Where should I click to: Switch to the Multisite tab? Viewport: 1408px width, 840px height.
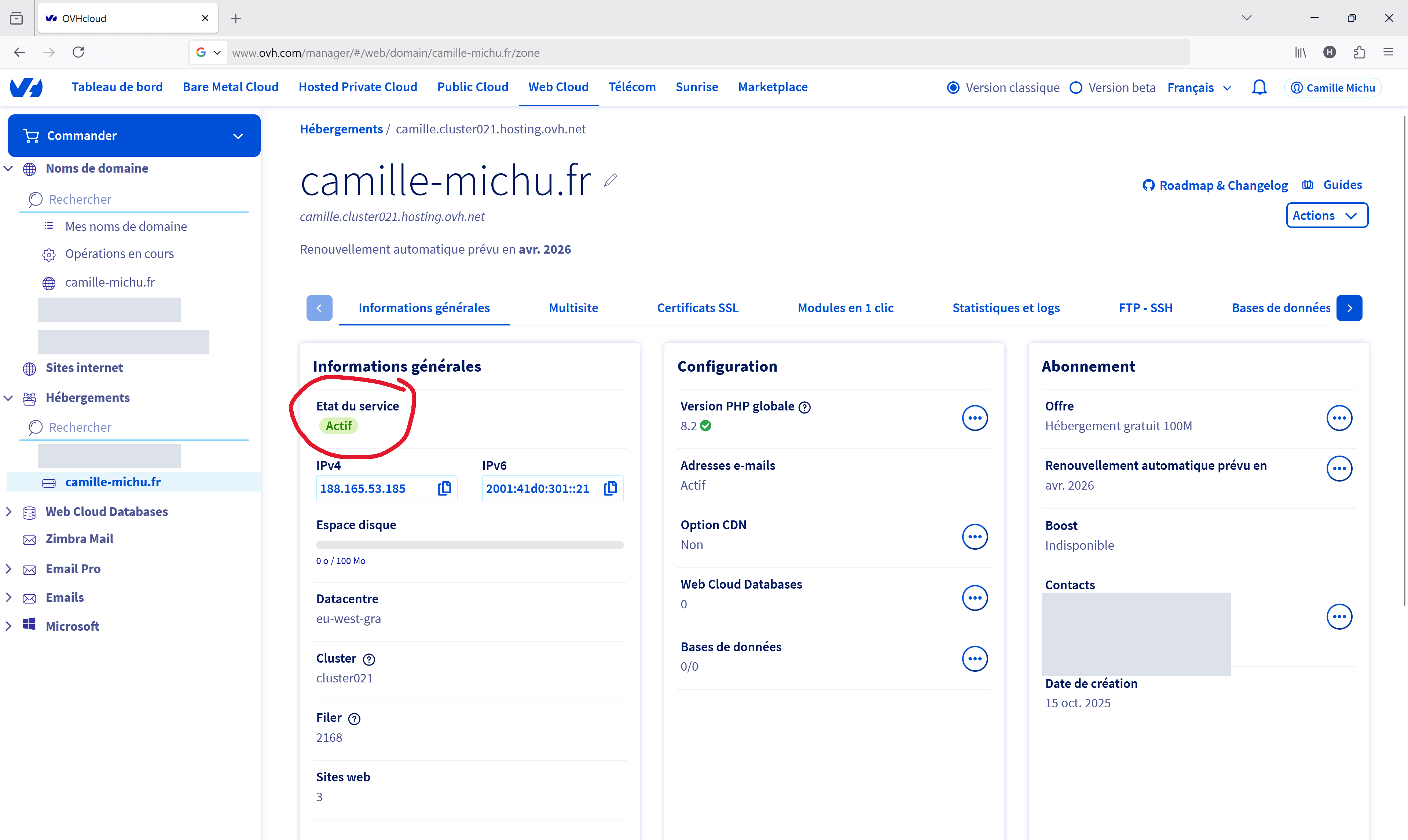[573, 308]
